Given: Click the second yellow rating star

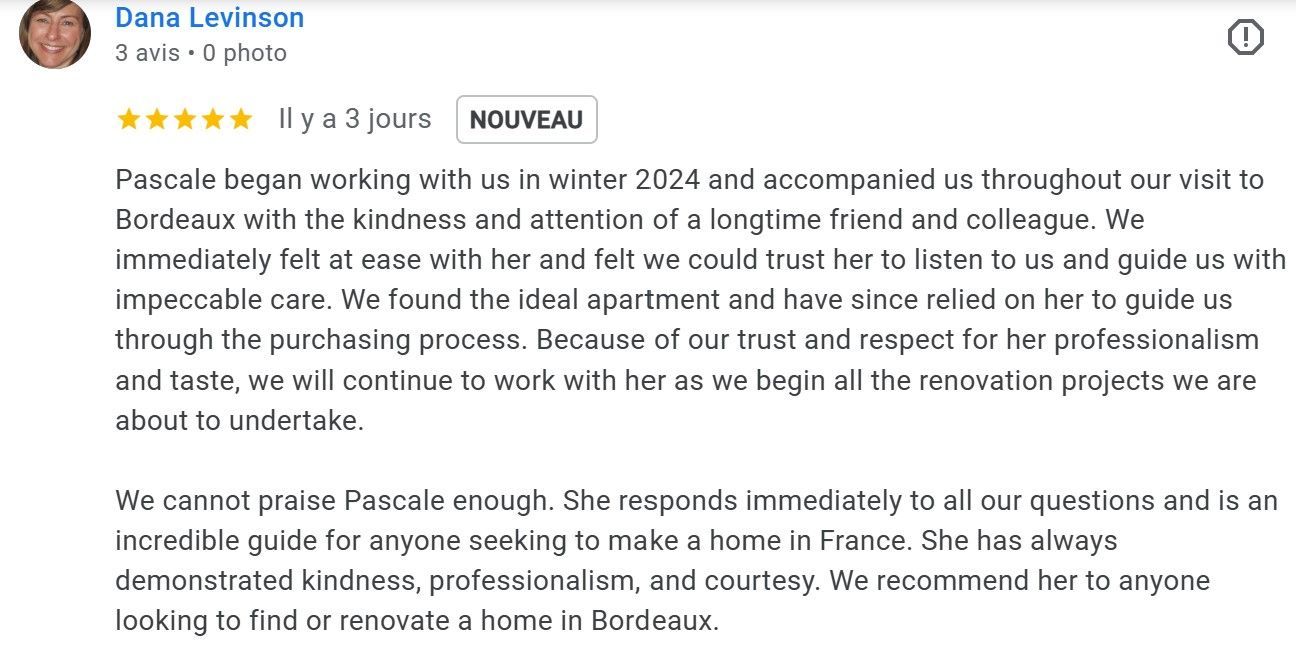Looking at the screenshot, I should [x=156, y=120].
